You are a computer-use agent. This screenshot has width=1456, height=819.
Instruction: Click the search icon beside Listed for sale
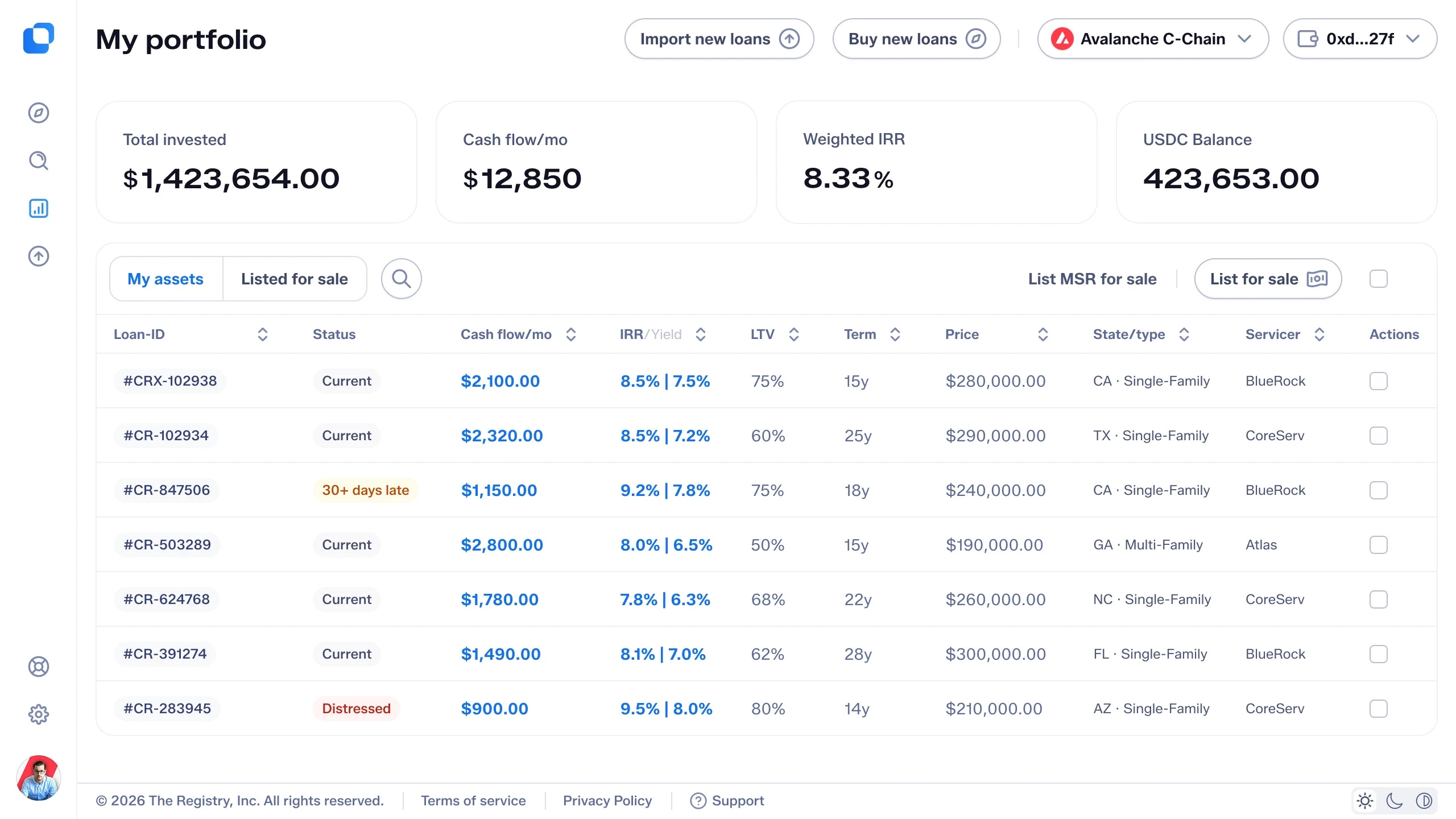(x=402, y=279)
